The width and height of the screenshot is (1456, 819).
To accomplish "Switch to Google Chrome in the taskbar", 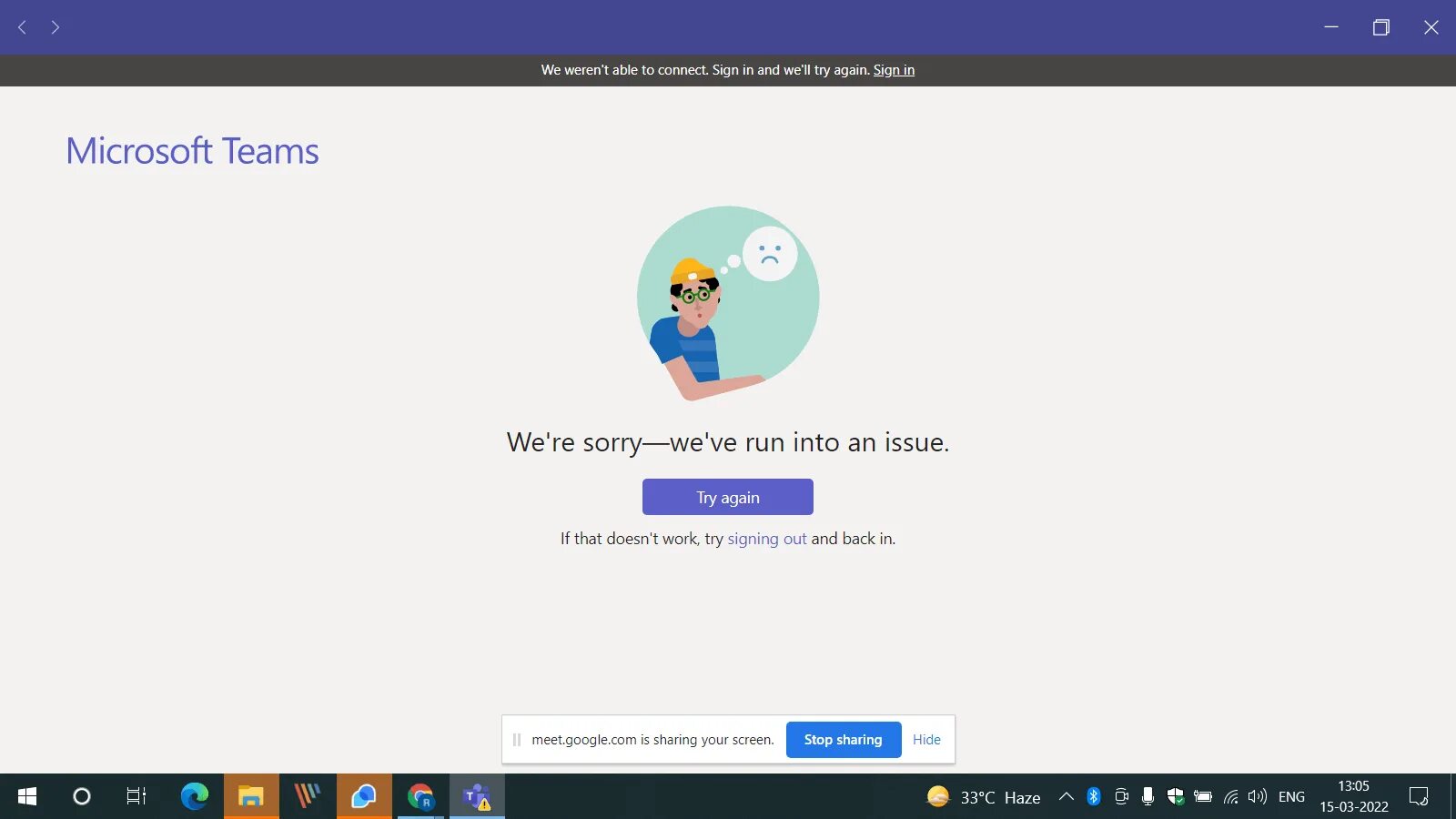I will 420,797.
